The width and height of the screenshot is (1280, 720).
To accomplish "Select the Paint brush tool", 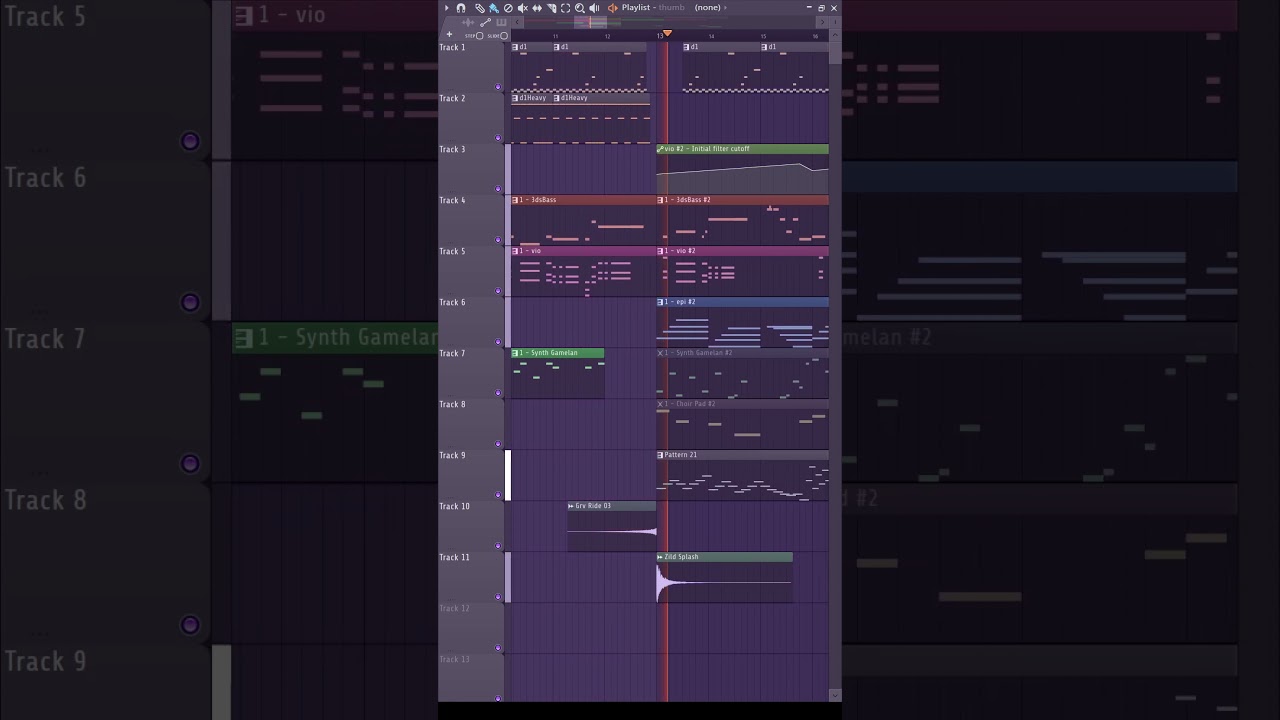I will [494, 8].
